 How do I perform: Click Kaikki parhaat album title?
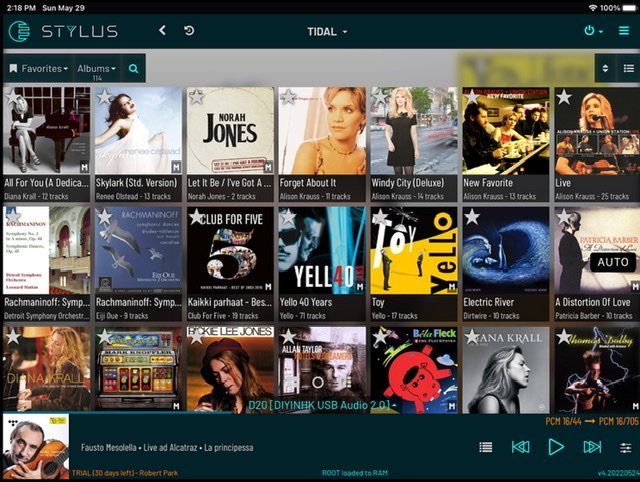[229, 302]
